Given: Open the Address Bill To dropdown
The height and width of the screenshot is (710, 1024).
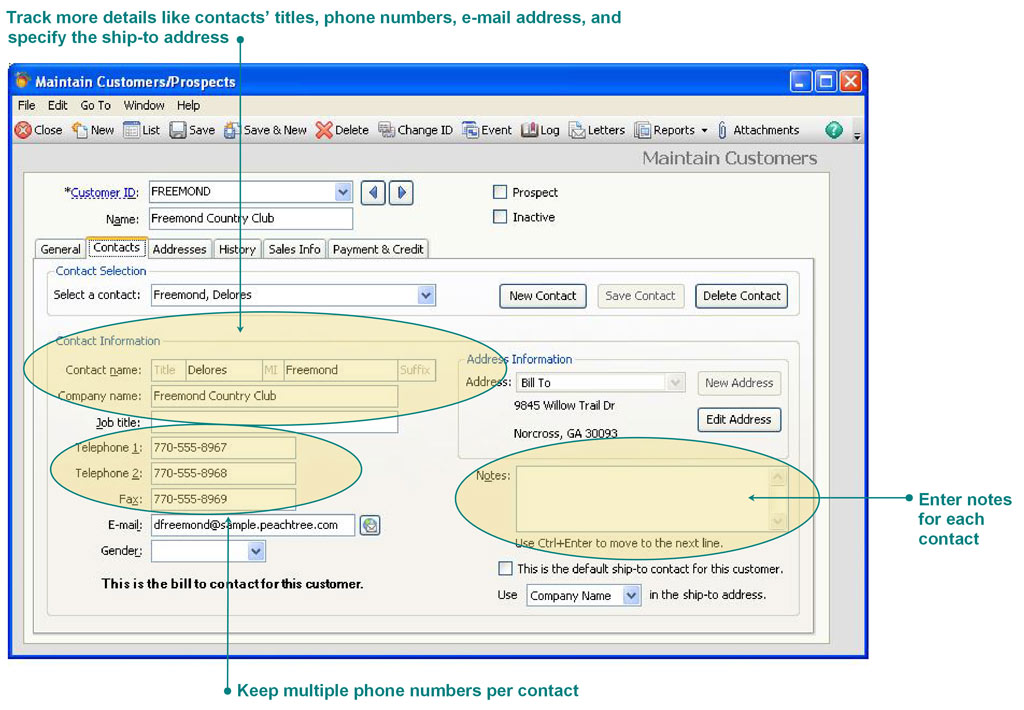Looking at the screenshot, I should pyautogui.click(x=675, y=383).
